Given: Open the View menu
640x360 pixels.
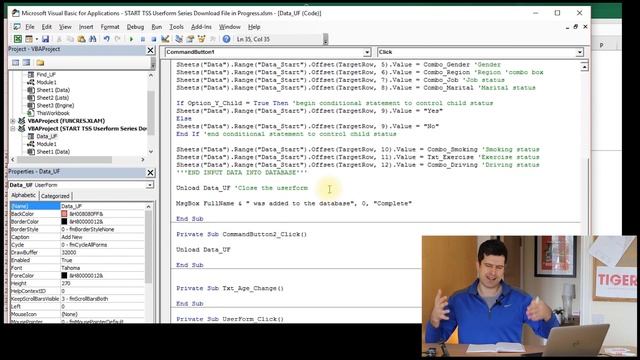Looking at the screenshot, I should click(65, 27).
